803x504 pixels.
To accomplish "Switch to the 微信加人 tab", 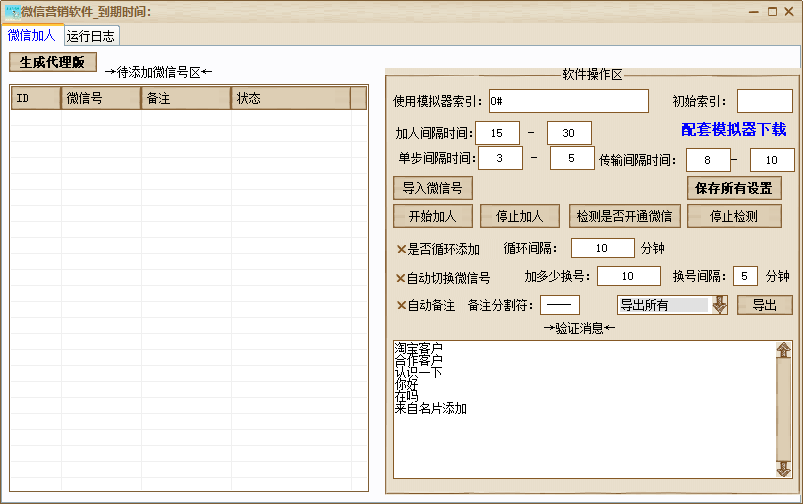I will [x=32, y=35].
